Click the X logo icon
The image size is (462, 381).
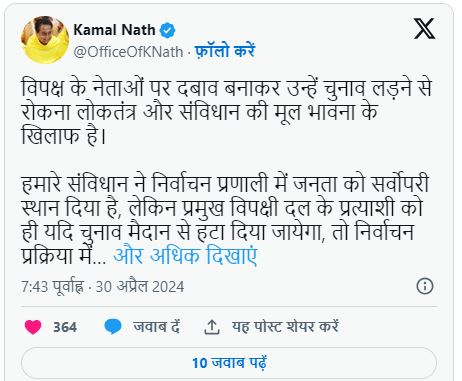coord(424,29)
